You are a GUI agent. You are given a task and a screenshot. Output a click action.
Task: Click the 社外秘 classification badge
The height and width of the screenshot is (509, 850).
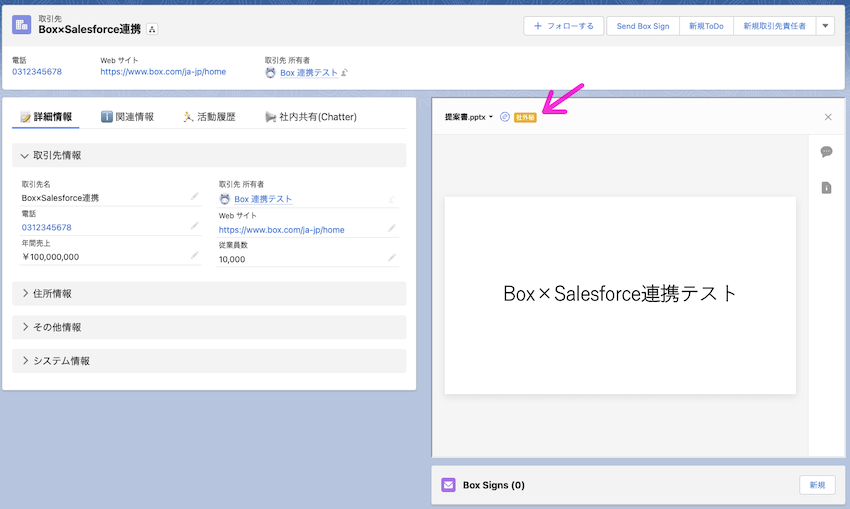click(x=525, y=118)
